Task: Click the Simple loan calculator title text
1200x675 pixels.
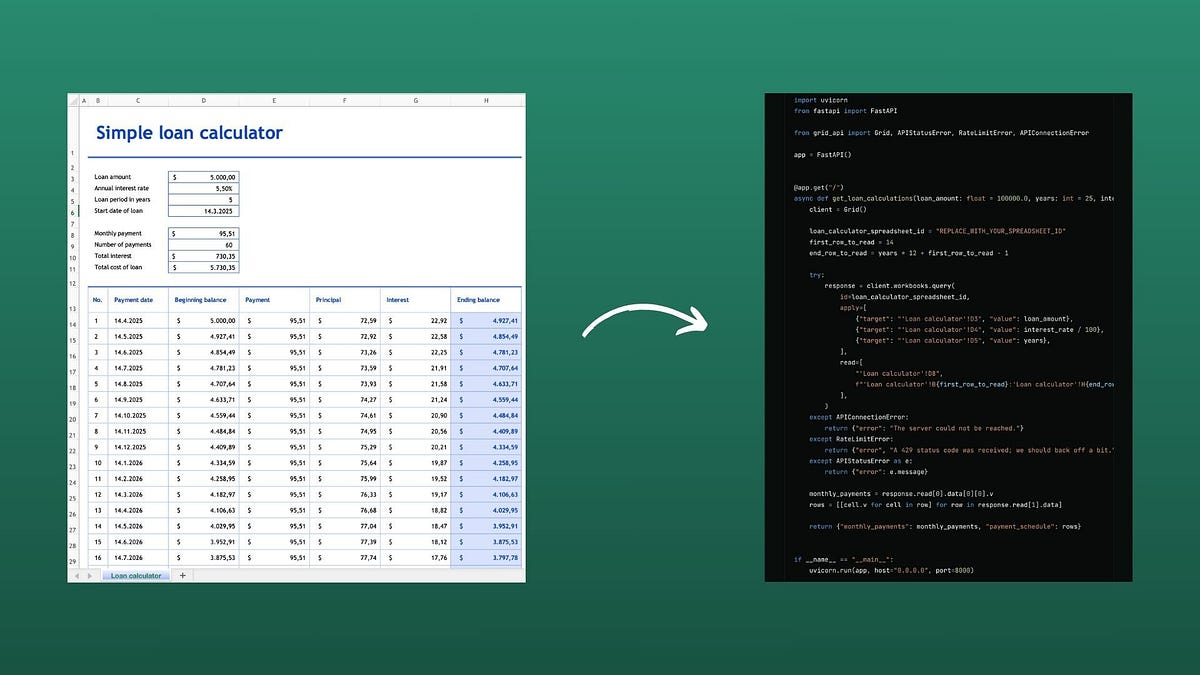Action: (190, 133)
